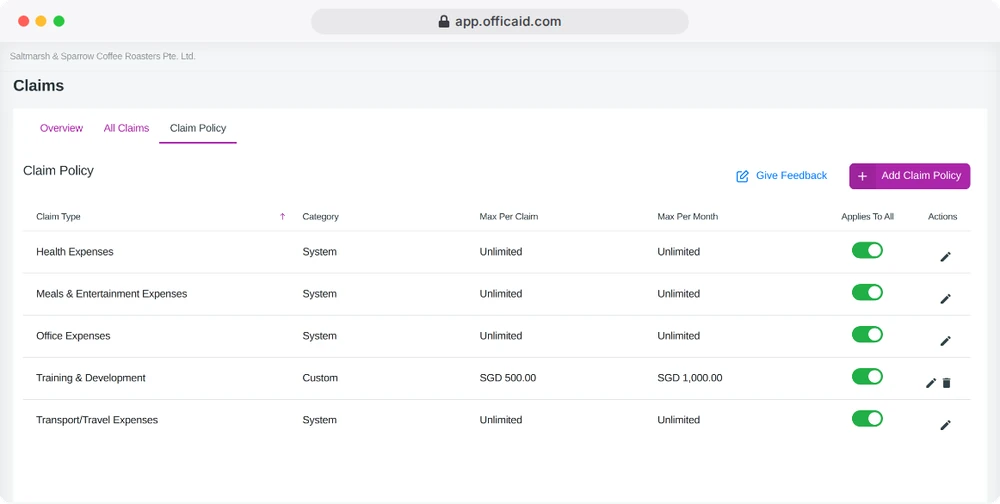Click Unlimited max per claim for Office Expenses
Viewport: 1000px width, 504px height.
point(501,336)
